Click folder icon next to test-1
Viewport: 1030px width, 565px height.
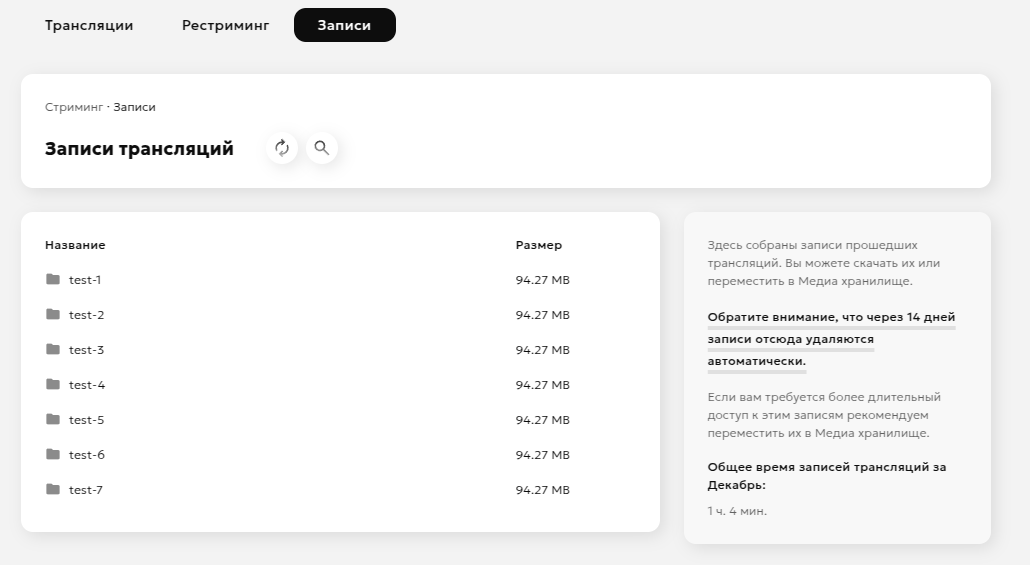tap(53, 280)
